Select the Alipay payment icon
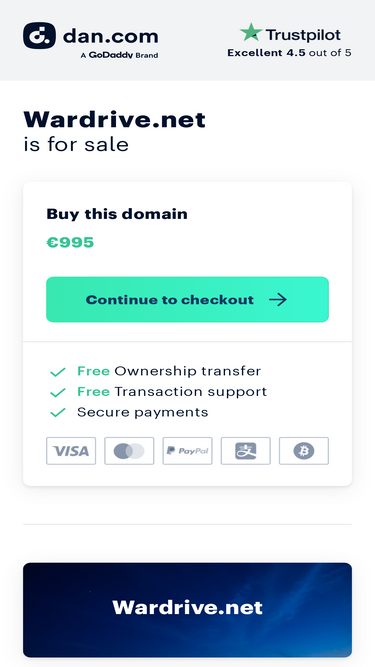 (246, 451)
